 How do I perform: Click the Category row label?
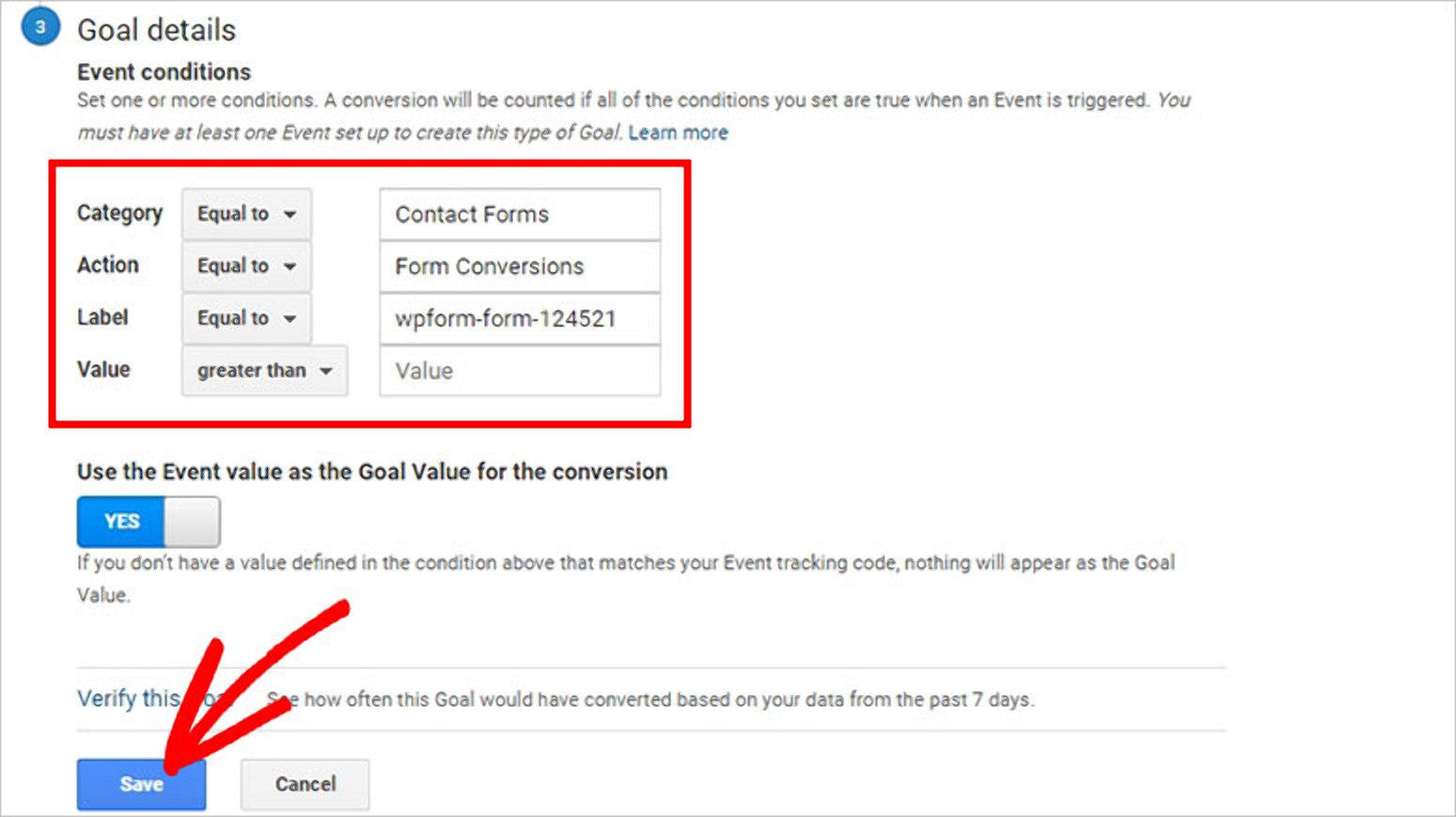pyautogui.click(x=119, y=213)
